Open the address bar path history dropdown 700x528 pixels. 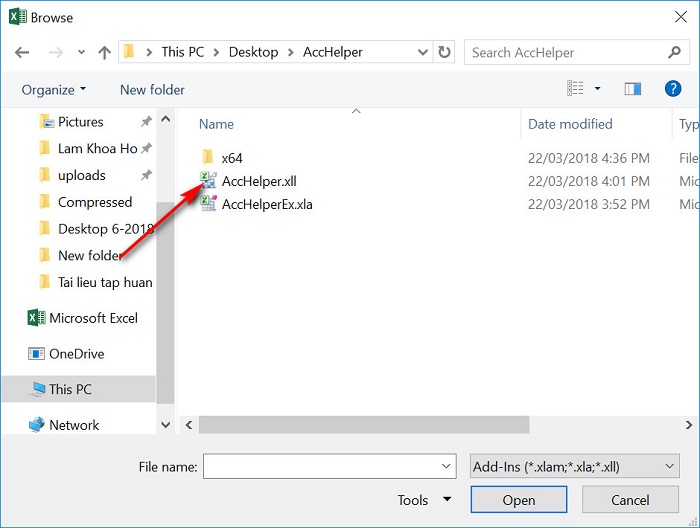tap(421, 52)
